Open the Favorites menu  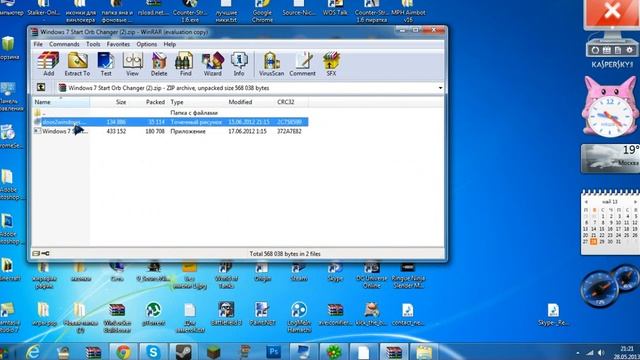(x=118, y=44)
